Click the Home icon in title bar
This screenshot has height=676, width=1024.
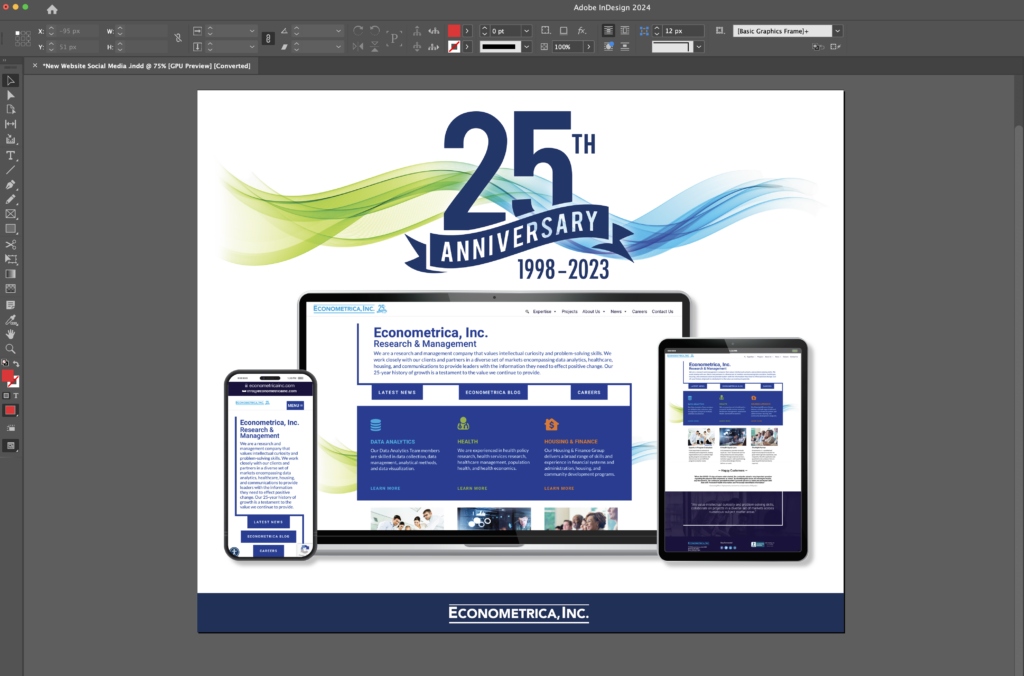pos(52,9)
